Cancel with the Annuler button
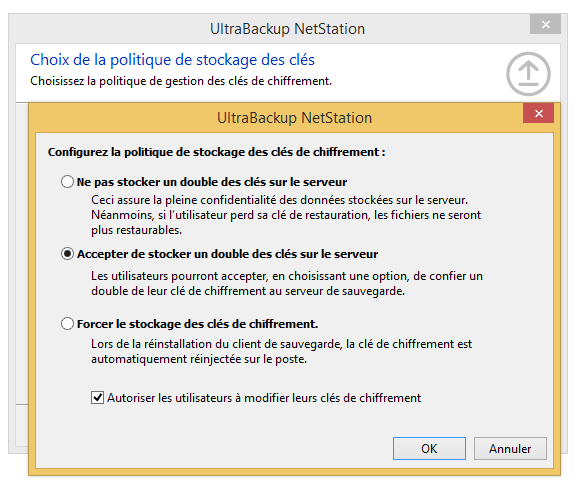The width and height of the screenshot is (576, 482). click(510, 449)
